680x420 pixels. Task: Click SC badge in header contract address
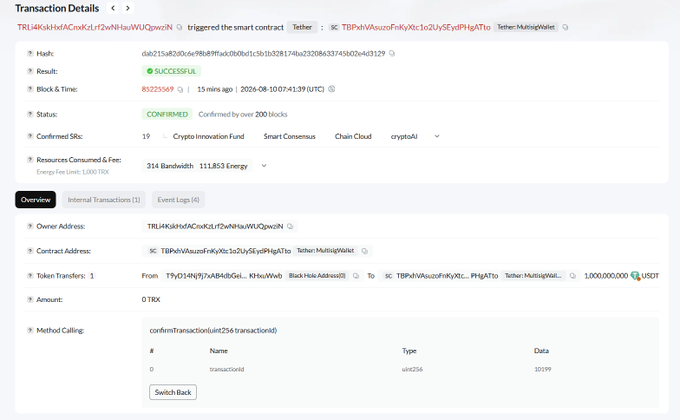coord(334,27)
